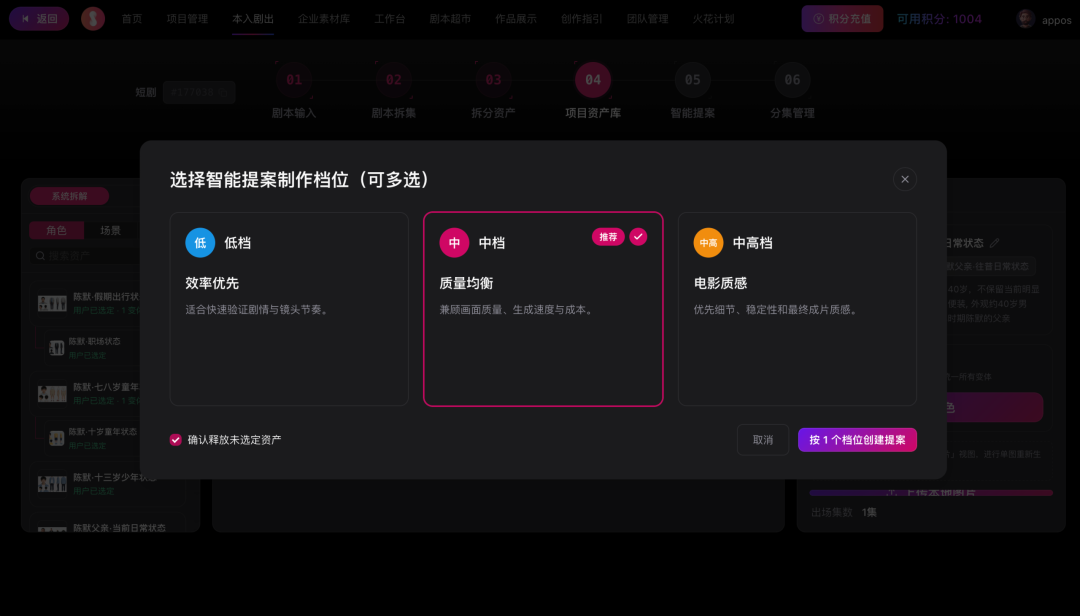
Task: Open the 积分充值 recharge button
Action: tap(842, 19)
